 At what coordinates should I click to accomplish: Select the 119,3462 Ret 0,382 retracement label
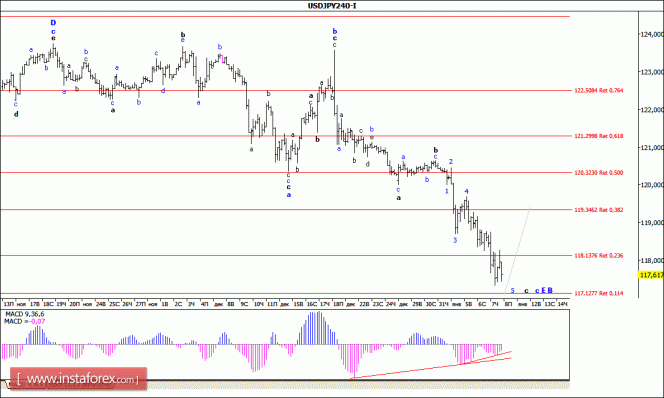click(x=598, y=210)
